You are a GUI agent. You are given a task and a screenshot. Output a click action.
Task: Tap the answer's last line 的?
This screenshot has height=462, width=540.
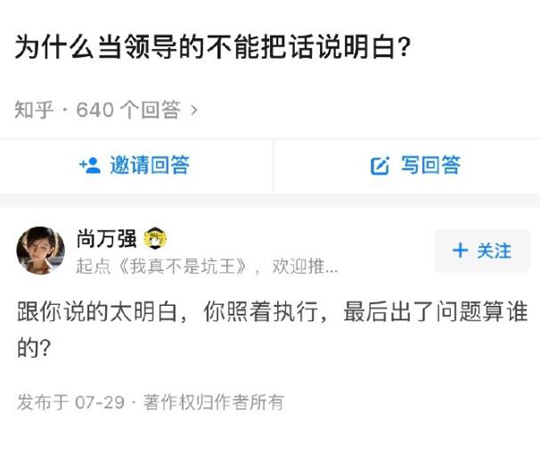[34, 348]
